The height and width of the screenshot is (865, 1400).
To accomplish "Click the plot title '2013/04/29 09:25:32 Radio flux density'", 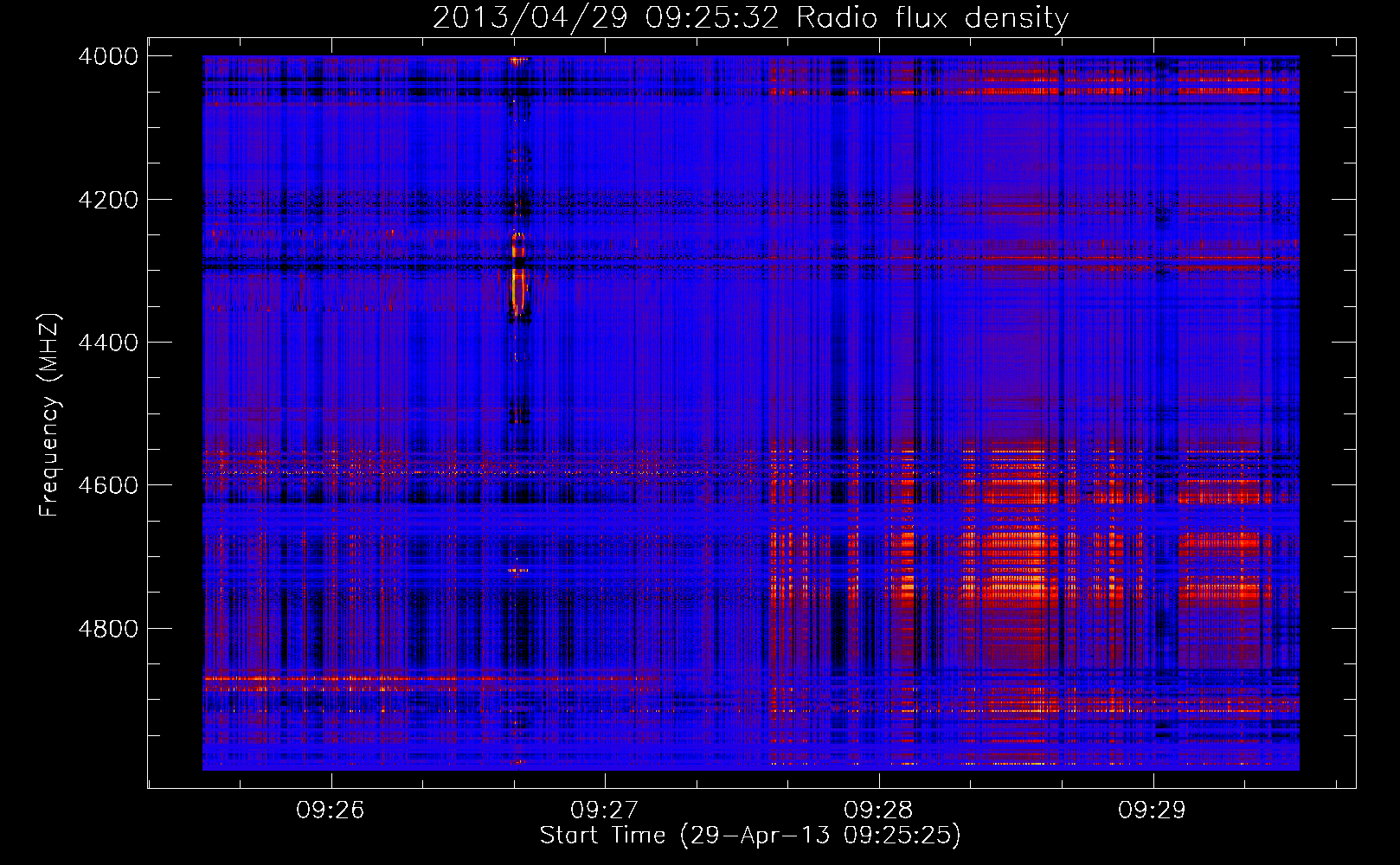I will [750, 17].
